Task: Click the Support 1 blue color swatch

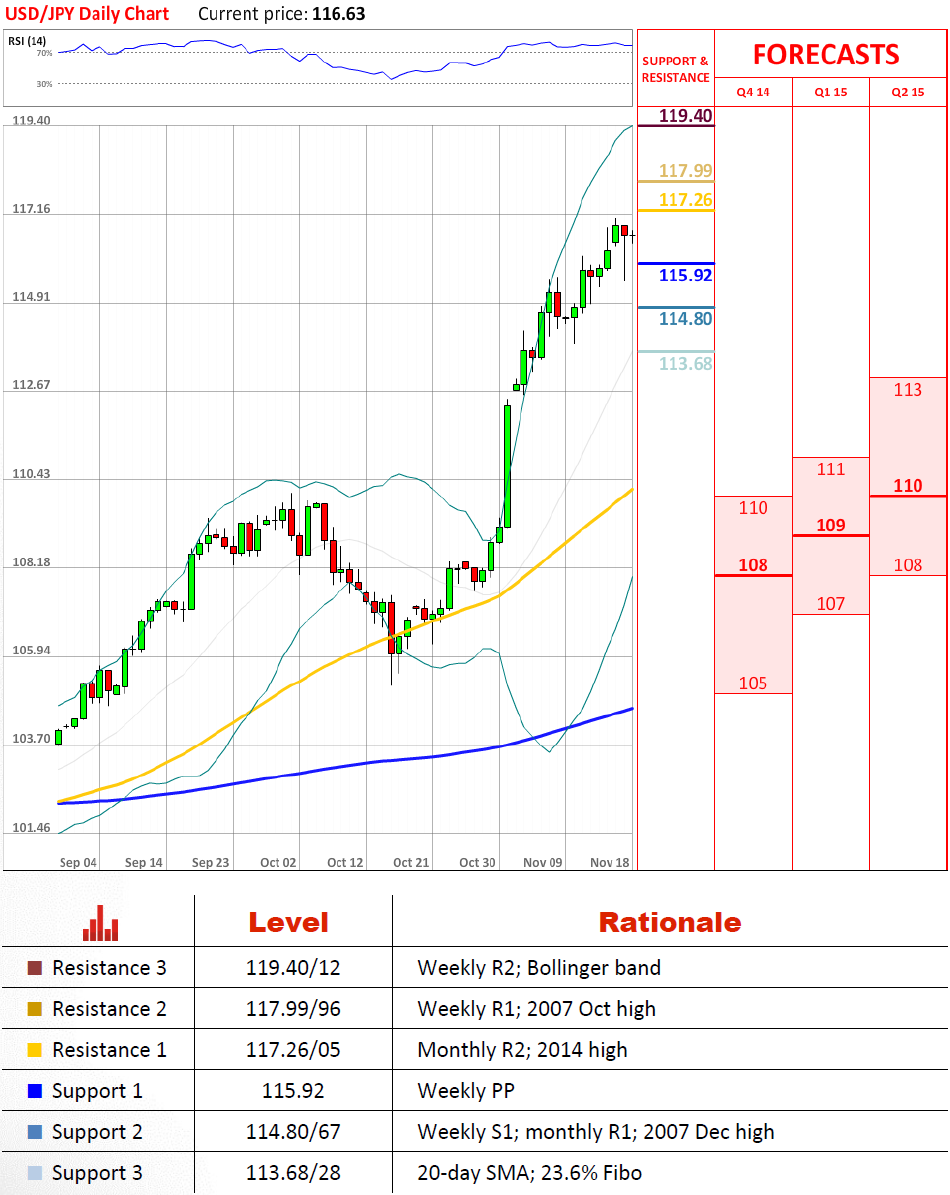Action: (34, 1091)
